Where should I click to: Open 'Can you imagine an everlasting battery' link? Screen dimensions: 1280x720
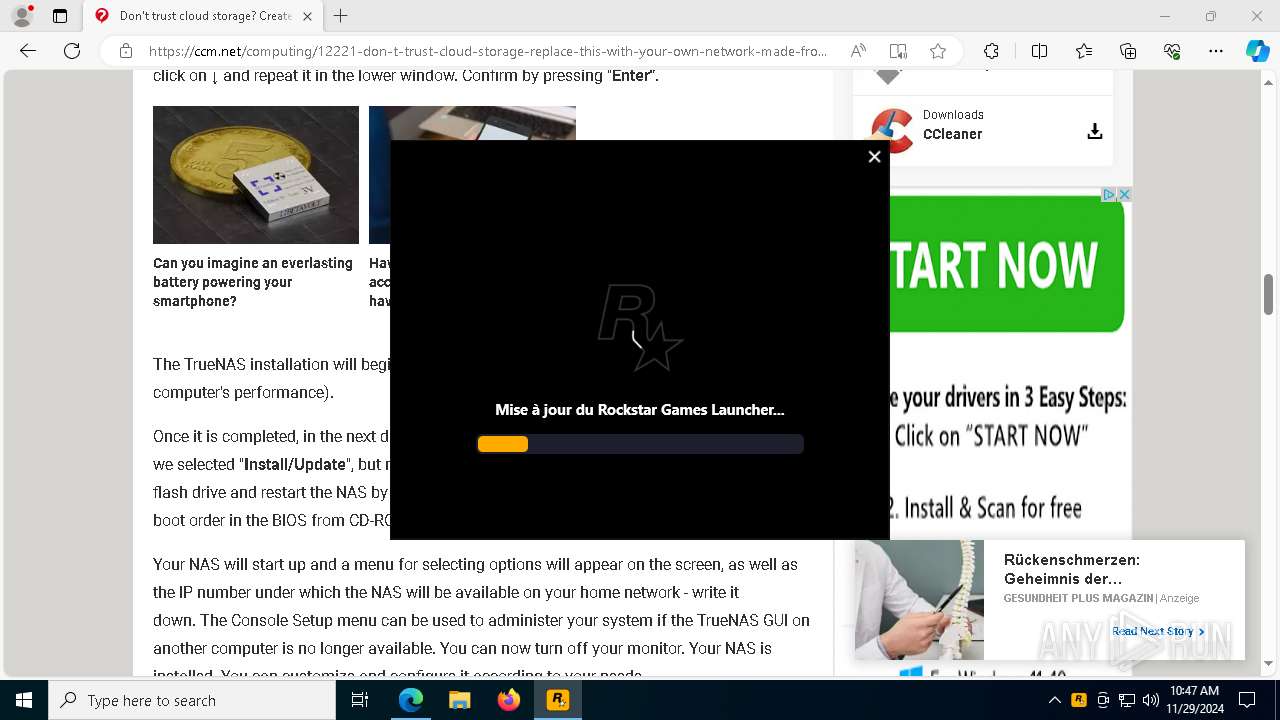(x=253, y=282)
